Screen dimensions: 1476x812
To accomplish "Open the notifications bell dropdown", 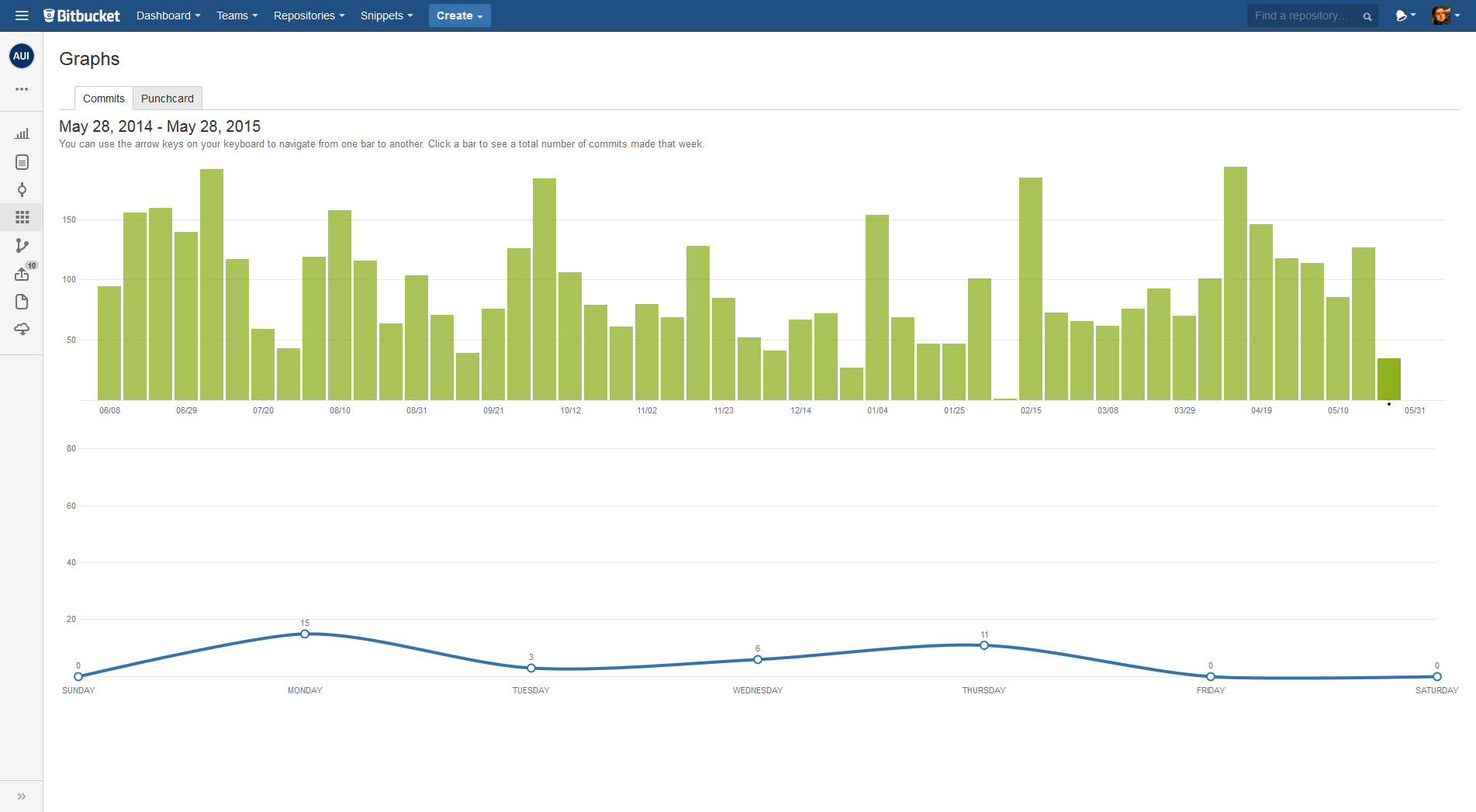I will 1405,16.
